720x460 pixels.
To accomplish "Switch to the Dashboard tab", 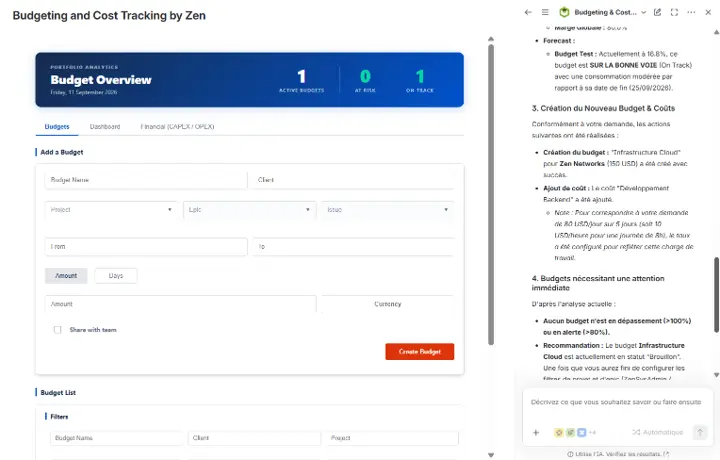I will pos(105,127).
